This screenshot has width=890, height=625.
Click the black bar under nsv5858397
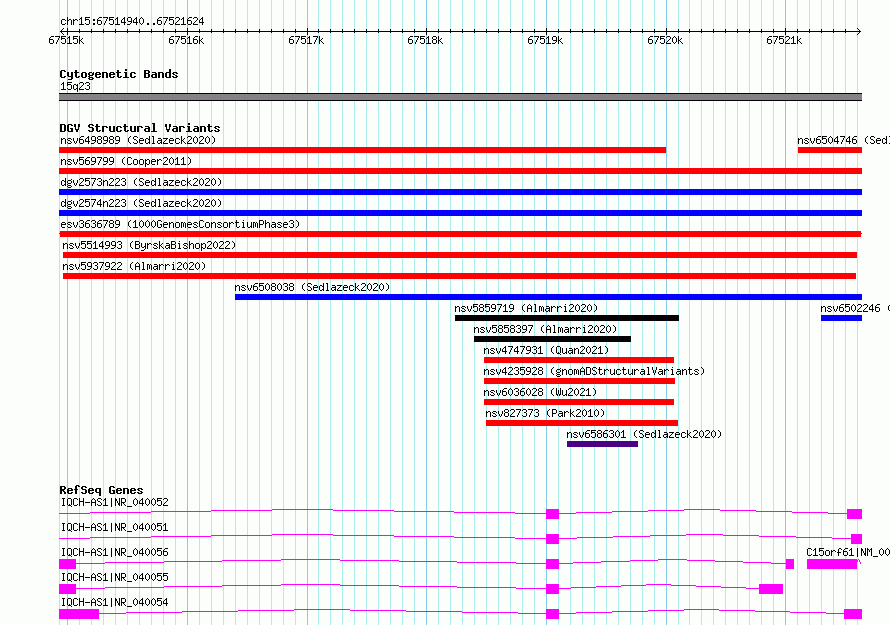point(552,339)
